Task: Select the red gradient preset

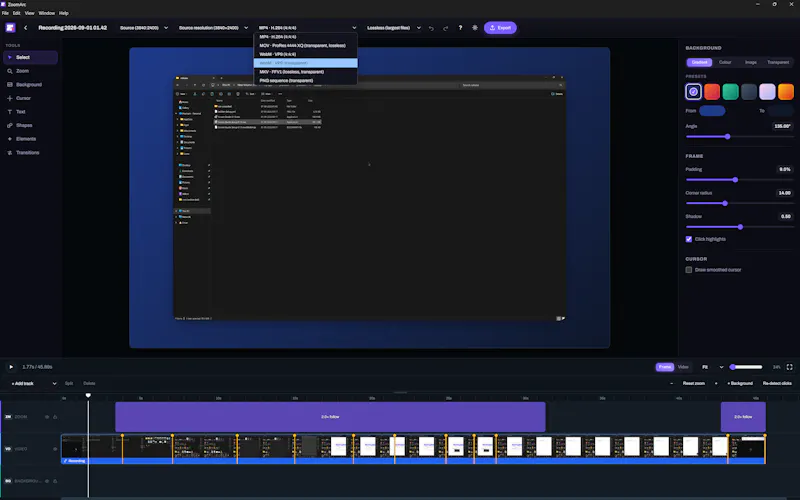Action: [712, 92]
